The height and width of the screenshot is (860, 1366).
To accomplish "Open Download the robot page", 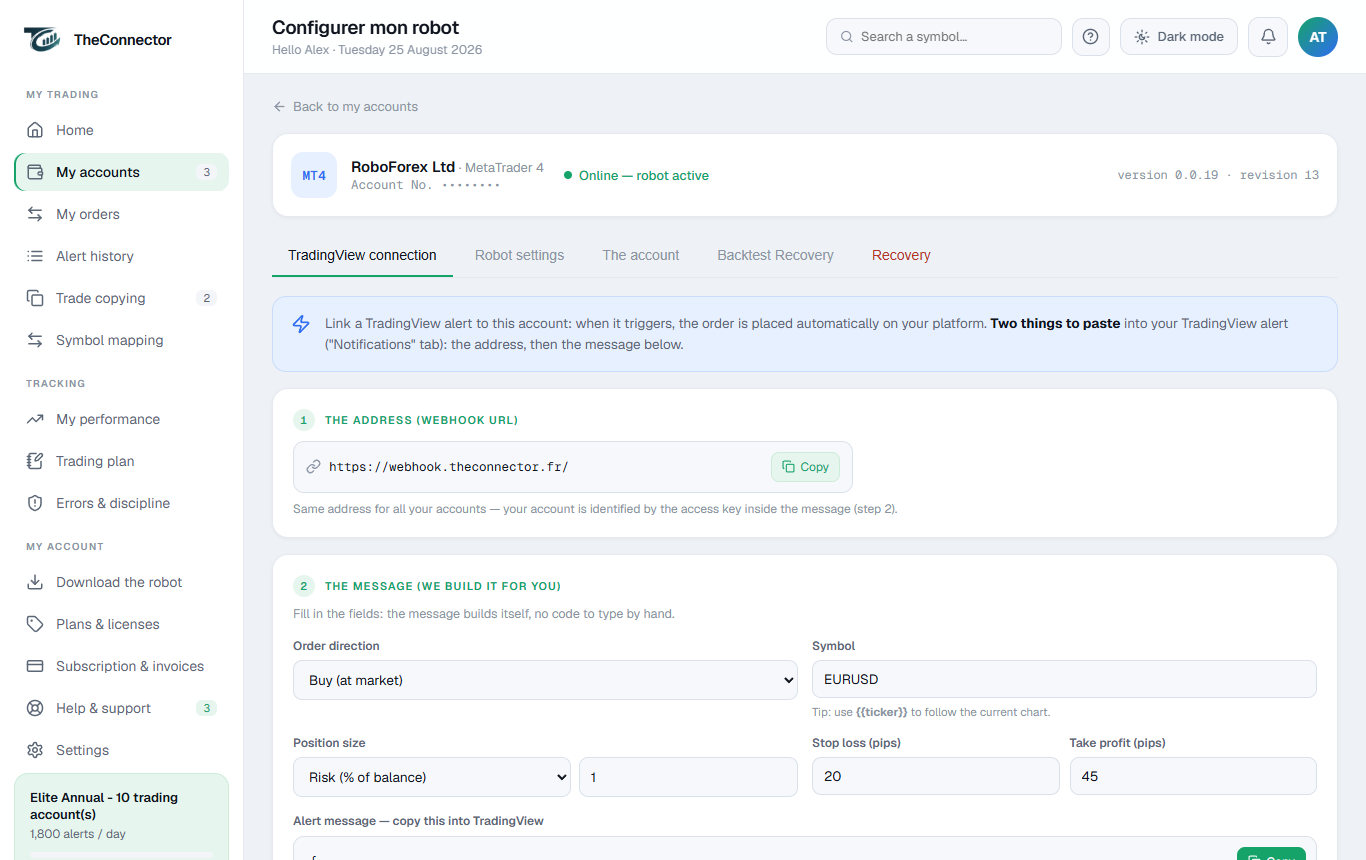I will point(121,582).
